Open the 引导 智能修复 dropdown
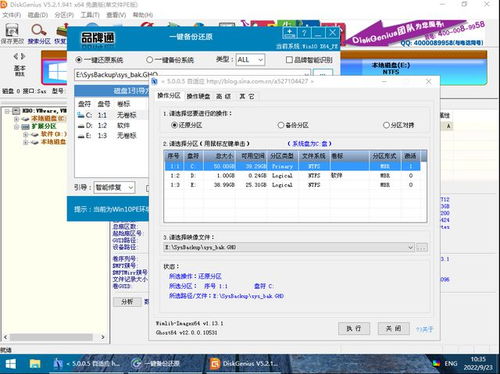The width and height of the screenshot is (500, 374). click(115, 188)
